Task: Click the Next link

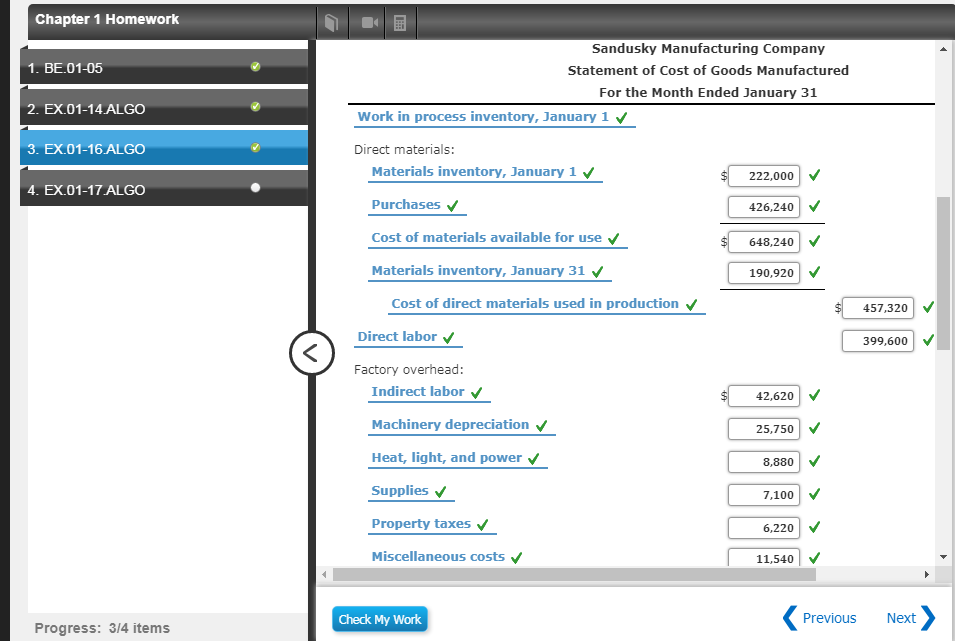Action: coord(900,618)
